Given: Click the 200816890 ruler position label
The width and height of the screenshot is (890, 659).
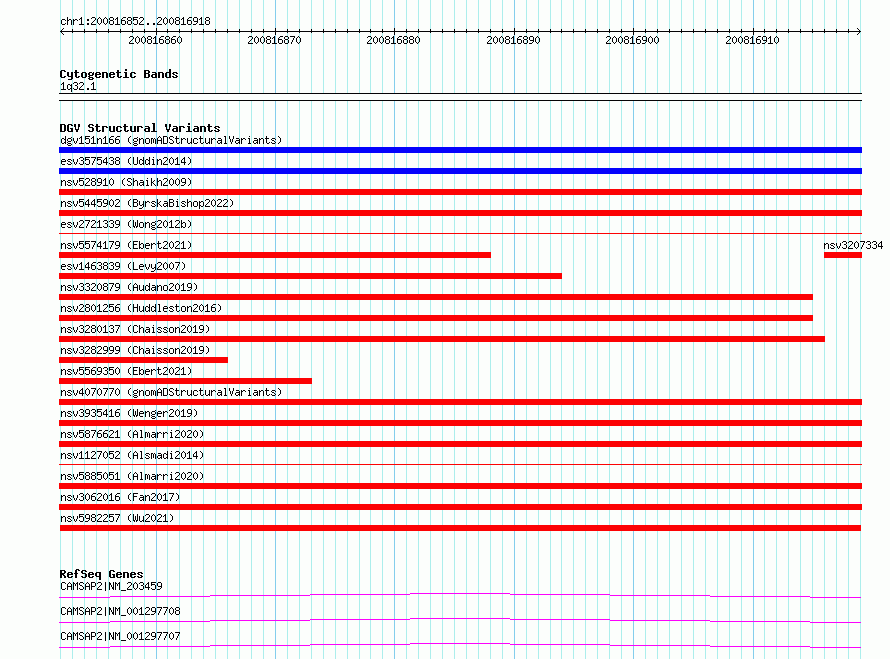Looking at the screenshot, I should pyautogui.click(x=513, y=40).
